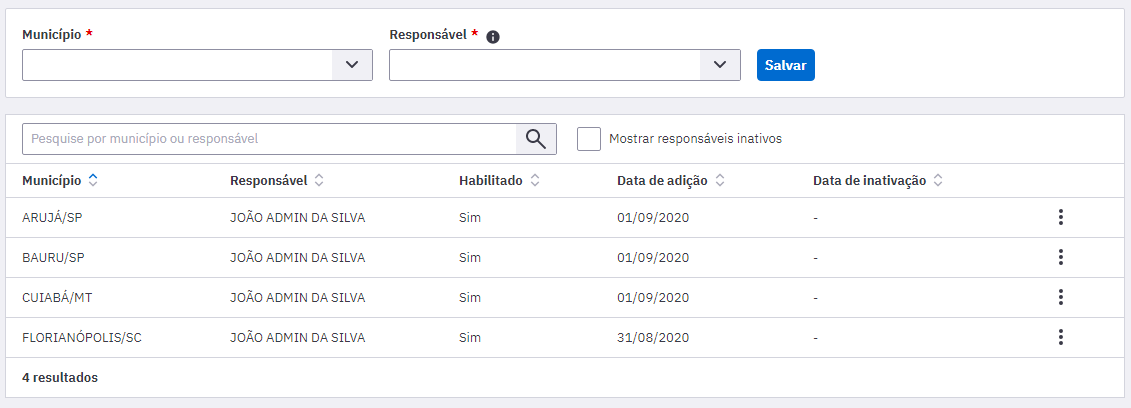The height and width of the screenshot is (408, 1131).
Task: Open actions menu for CUIABÁ/MT row
Action: point(1060,297)
